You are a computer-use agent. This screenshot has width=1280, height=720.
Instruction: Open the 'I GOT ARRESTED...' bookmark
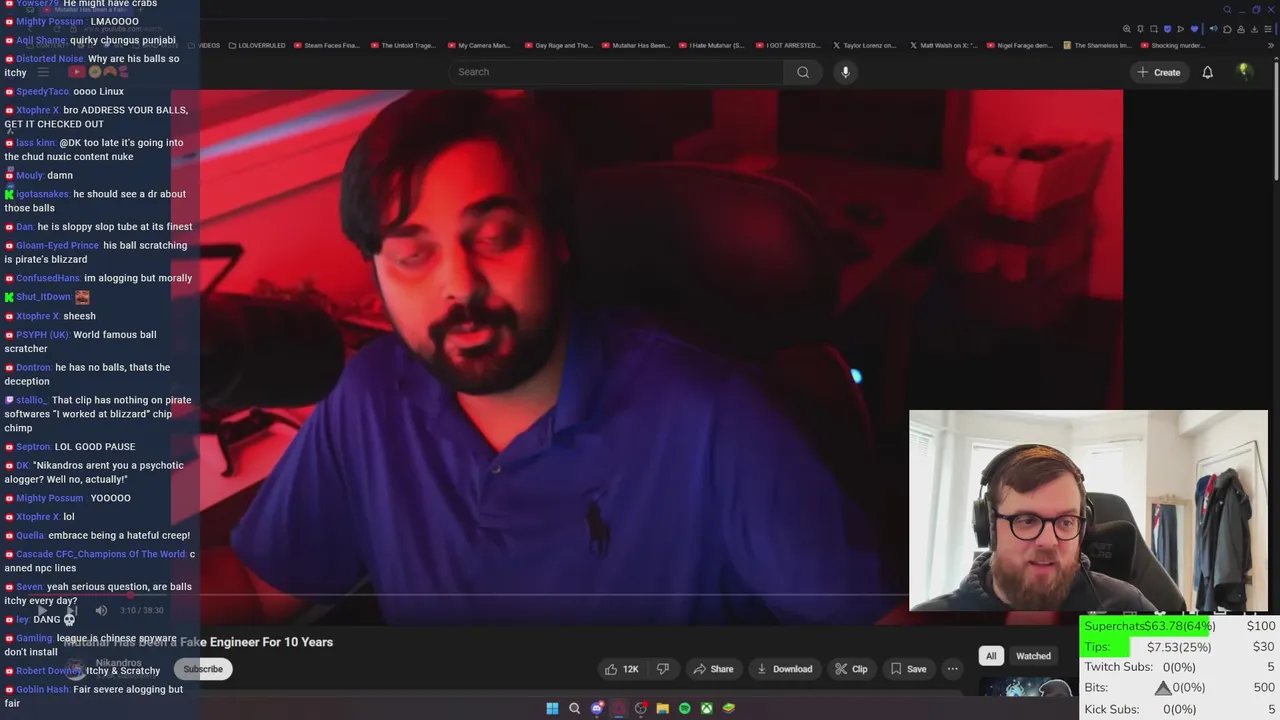788,45
